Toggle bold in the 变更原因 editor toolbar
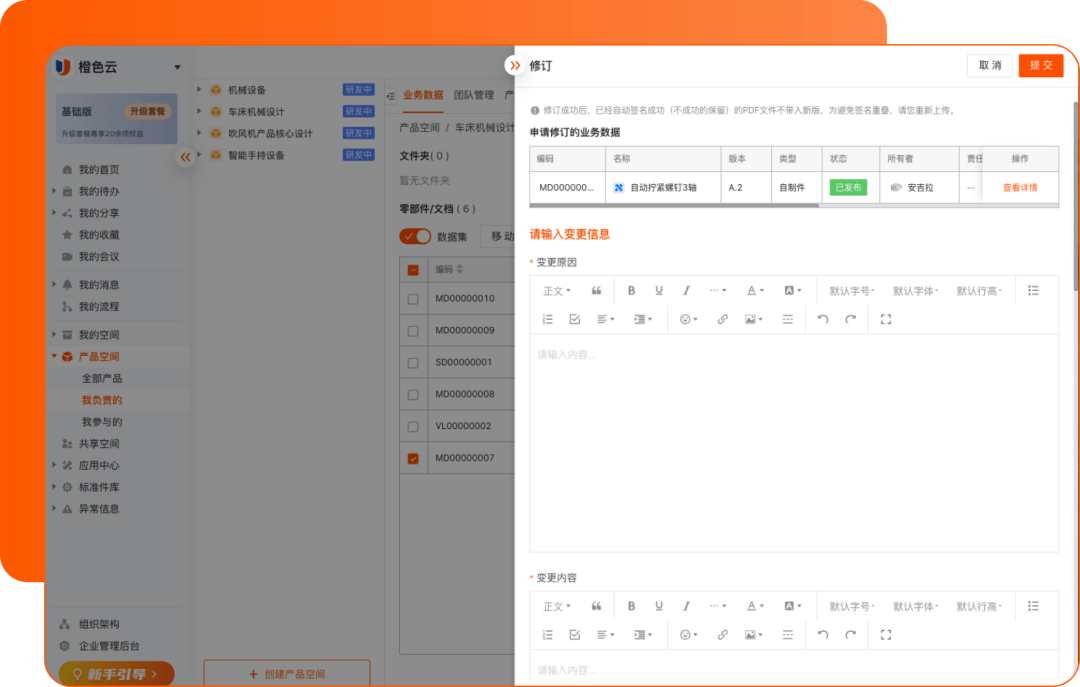 tap(631, 291)
